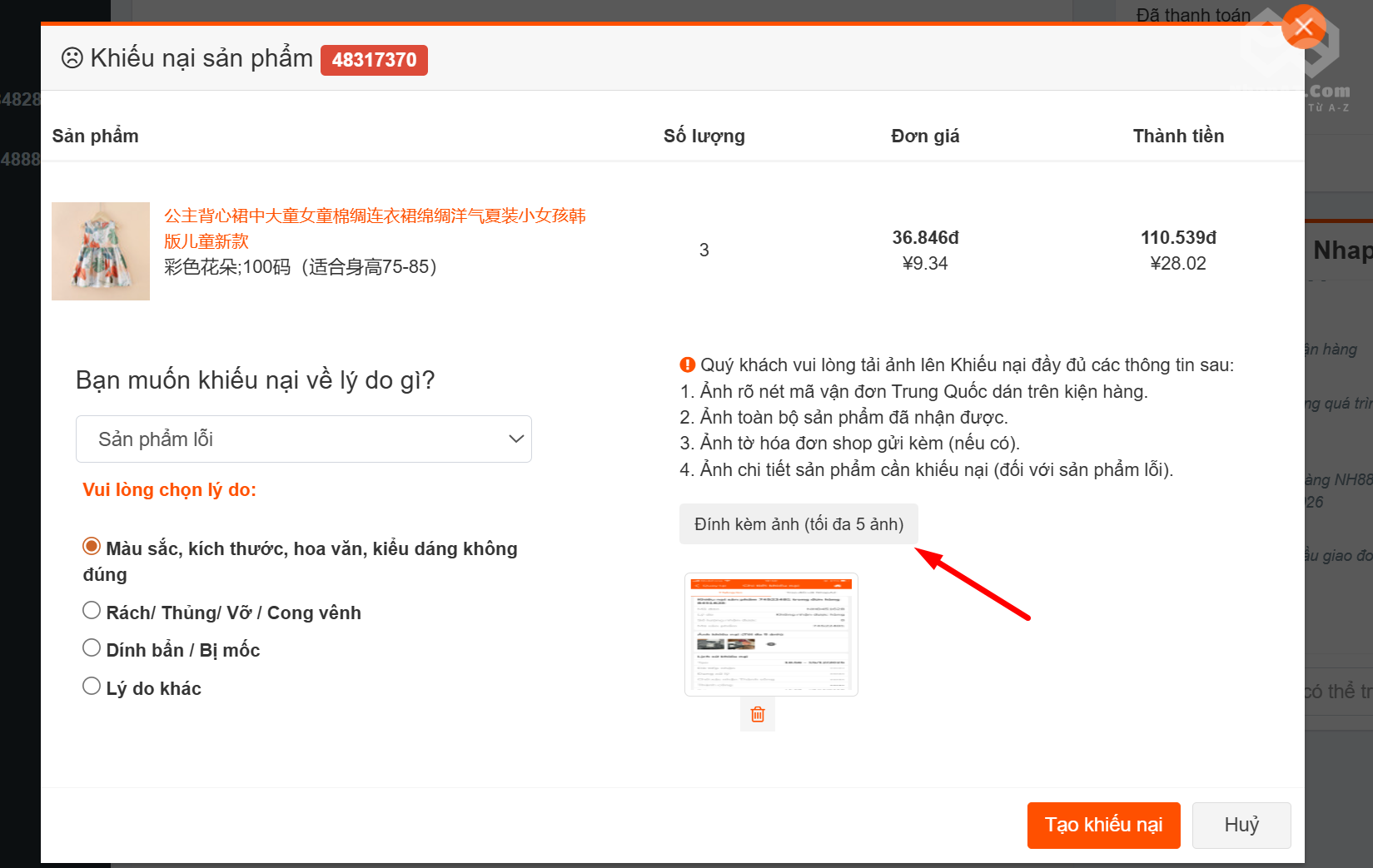This screenshot has width=1373, height=868.
Task: Close the complaint dialog with the orange X
Action: click(x=1303, y=27)
